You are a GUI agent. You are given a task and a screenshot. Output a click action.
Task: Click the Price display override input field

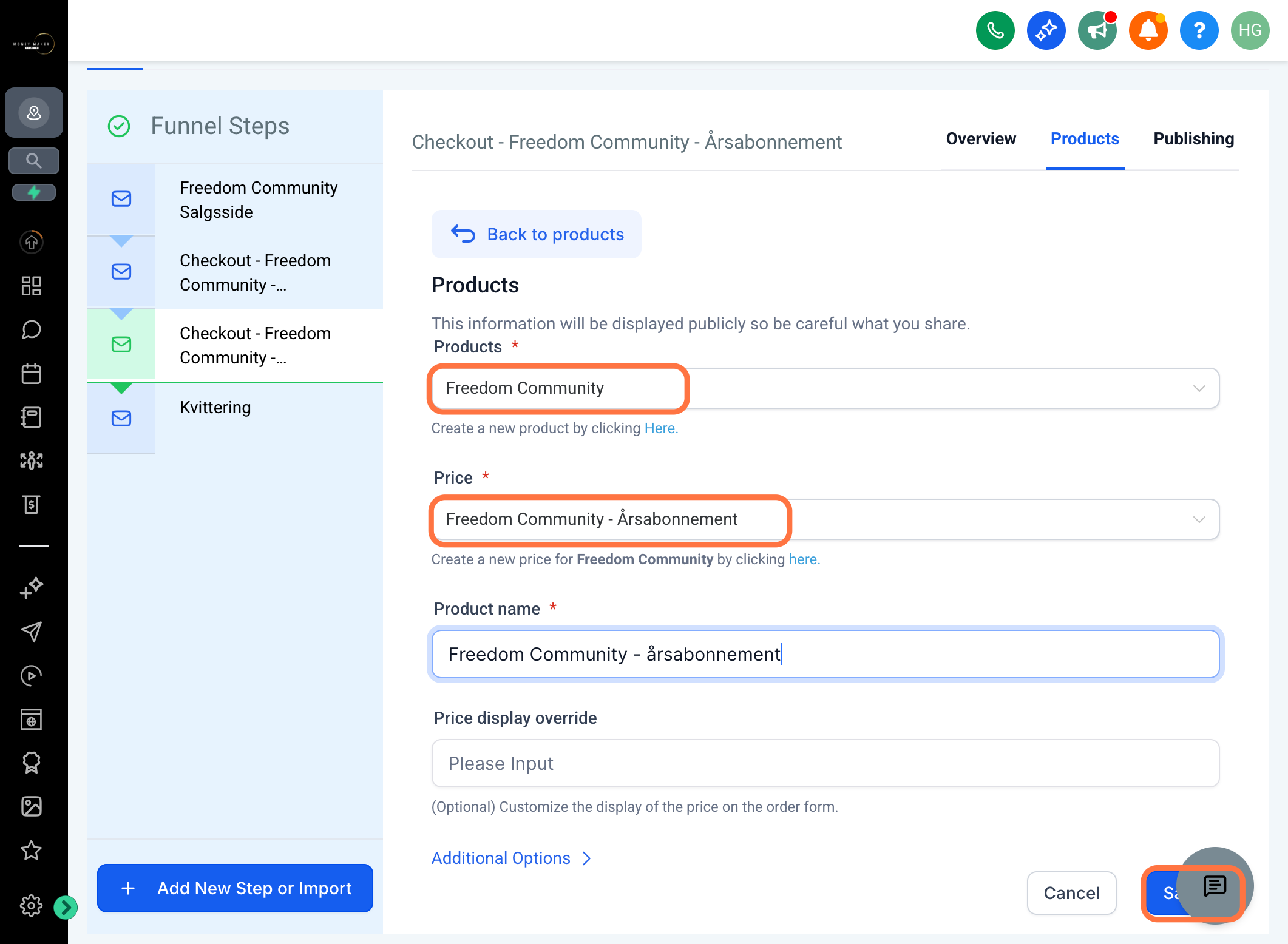825,763
